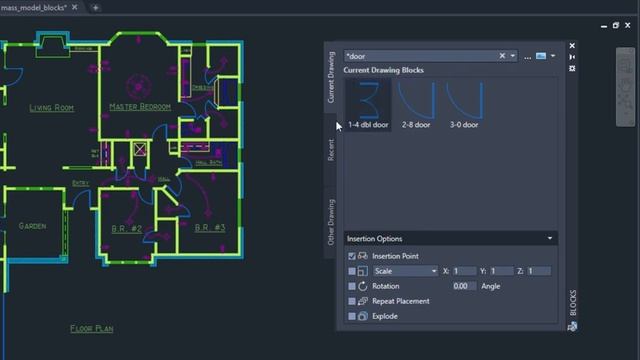Toggle auto-hide on the Blocks palette
640x360 pixels.
click(572, 57)
